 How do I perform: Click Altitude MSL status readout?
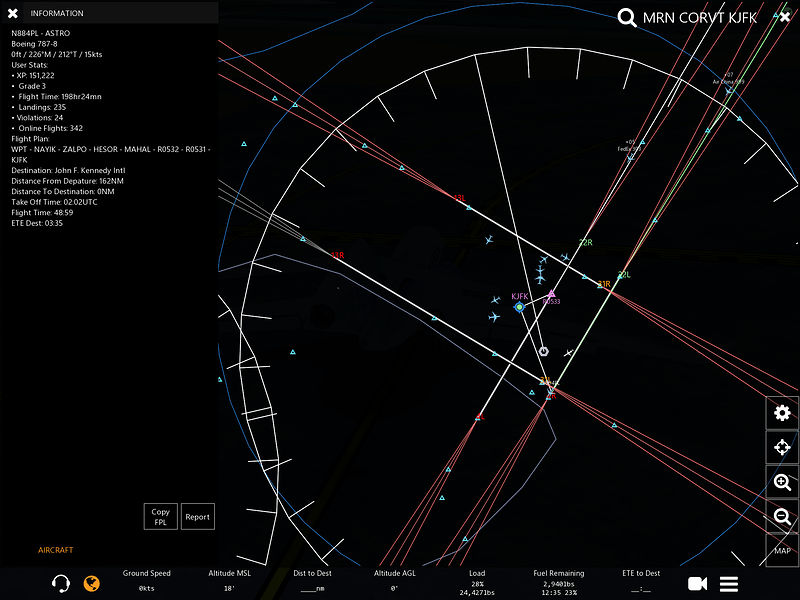(x=229, y=580)
